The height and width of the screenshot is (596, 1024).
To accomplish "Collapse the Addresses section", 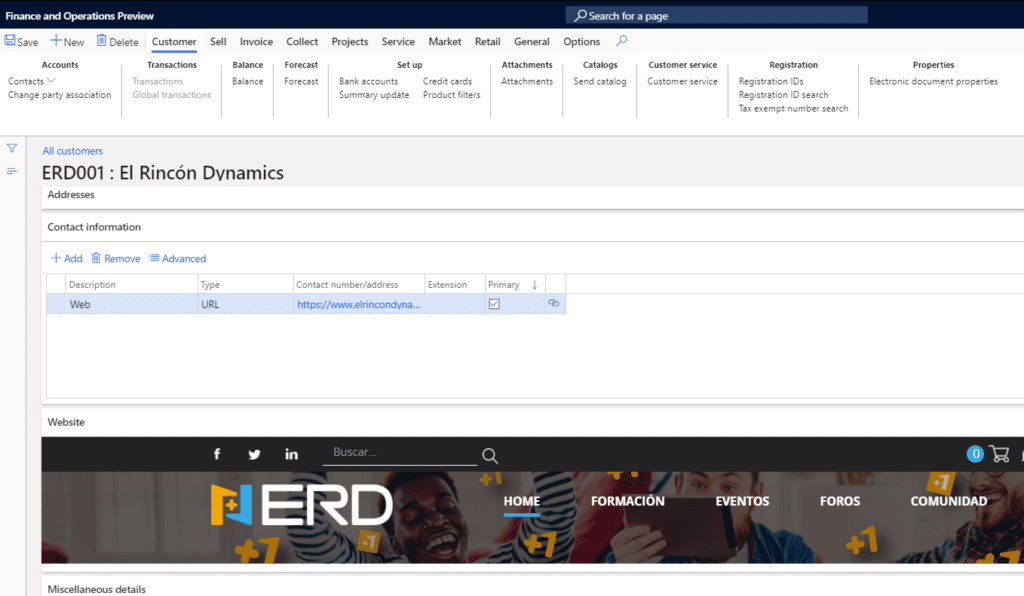I will point(71,195).
